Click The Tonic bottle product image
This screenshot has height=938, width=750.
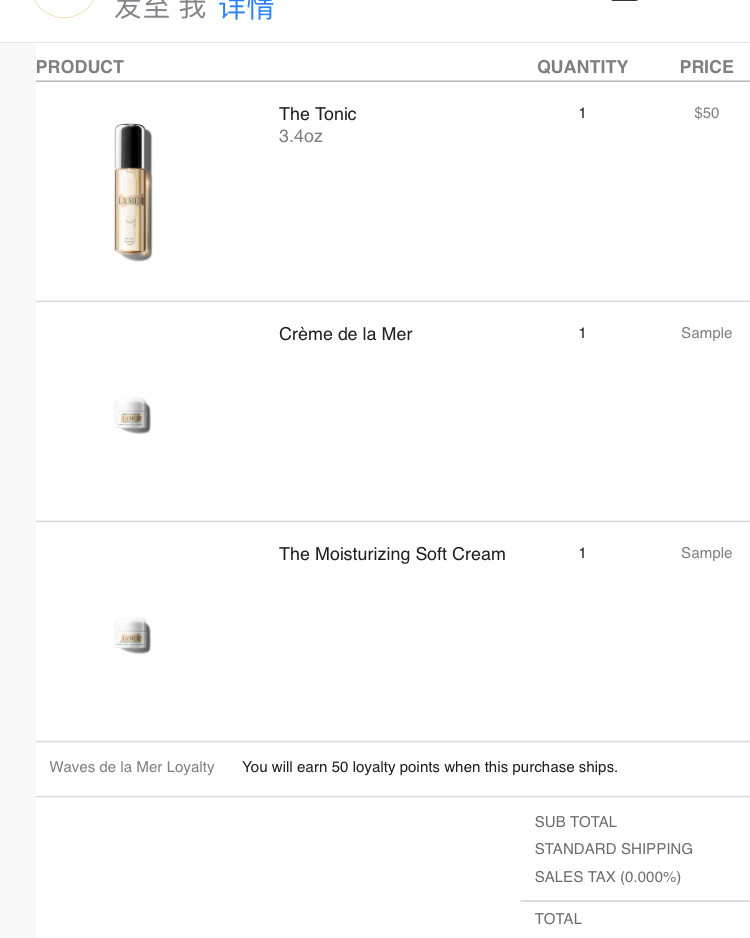coord(132,191)
